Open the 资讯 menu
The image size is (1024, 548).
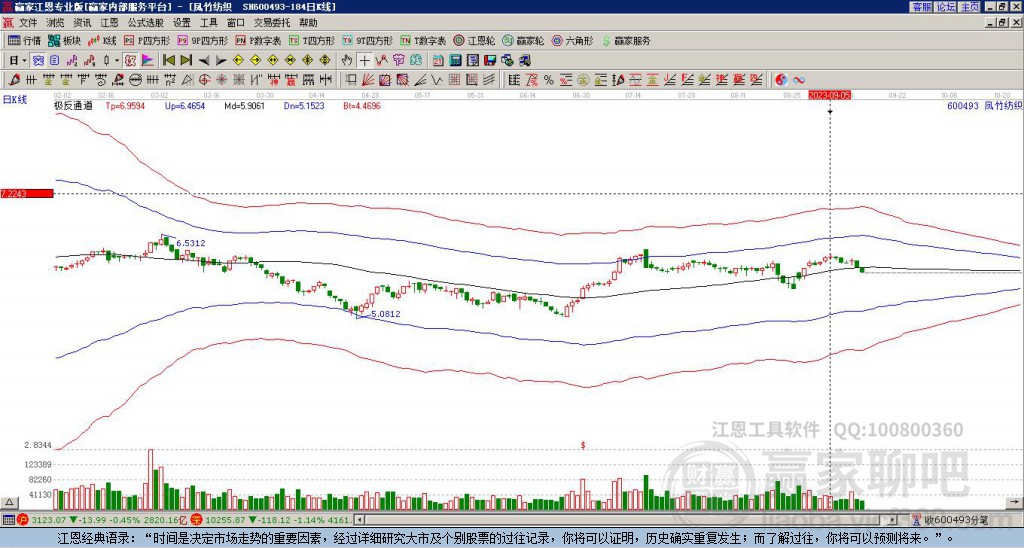pos(82,23)
